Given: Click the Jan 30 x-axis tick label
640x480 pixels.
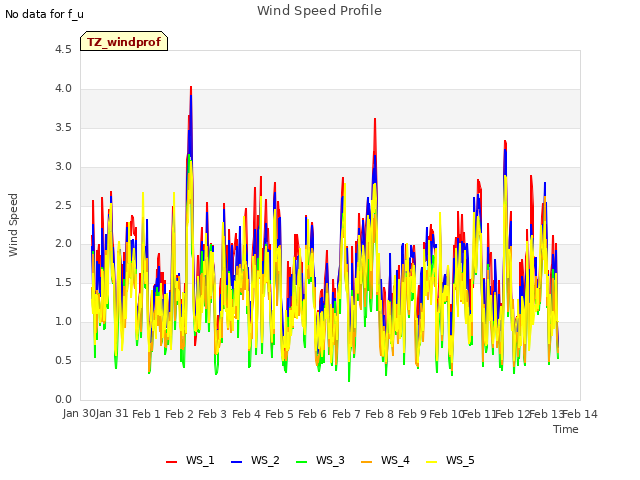Looking at the screenshot, I should [x=79, y=414].
